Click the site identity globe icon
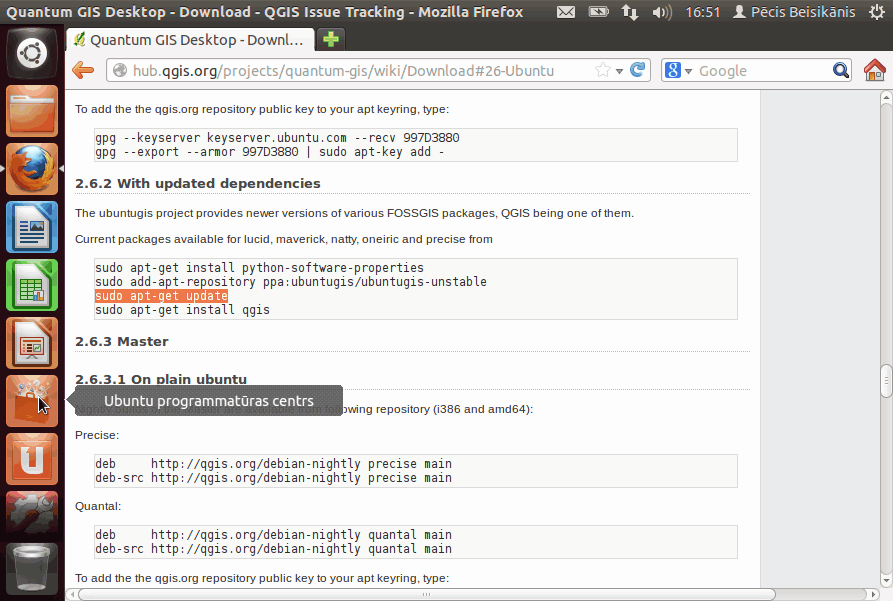Screen dimensions: 893x601 (x=120, y=71)
